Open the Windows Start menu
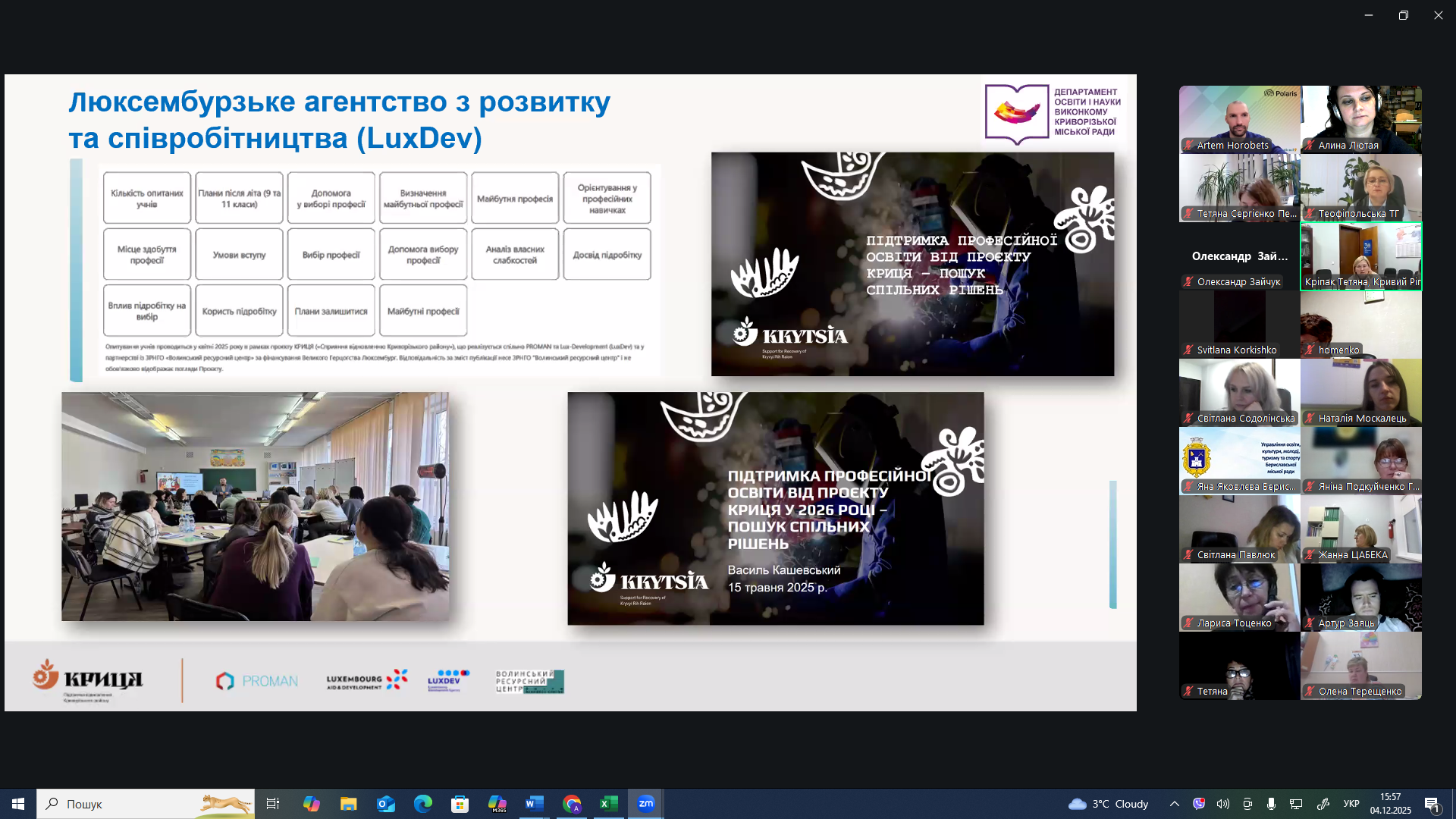This screenshot has height=819, width=1456. point(18,804)
